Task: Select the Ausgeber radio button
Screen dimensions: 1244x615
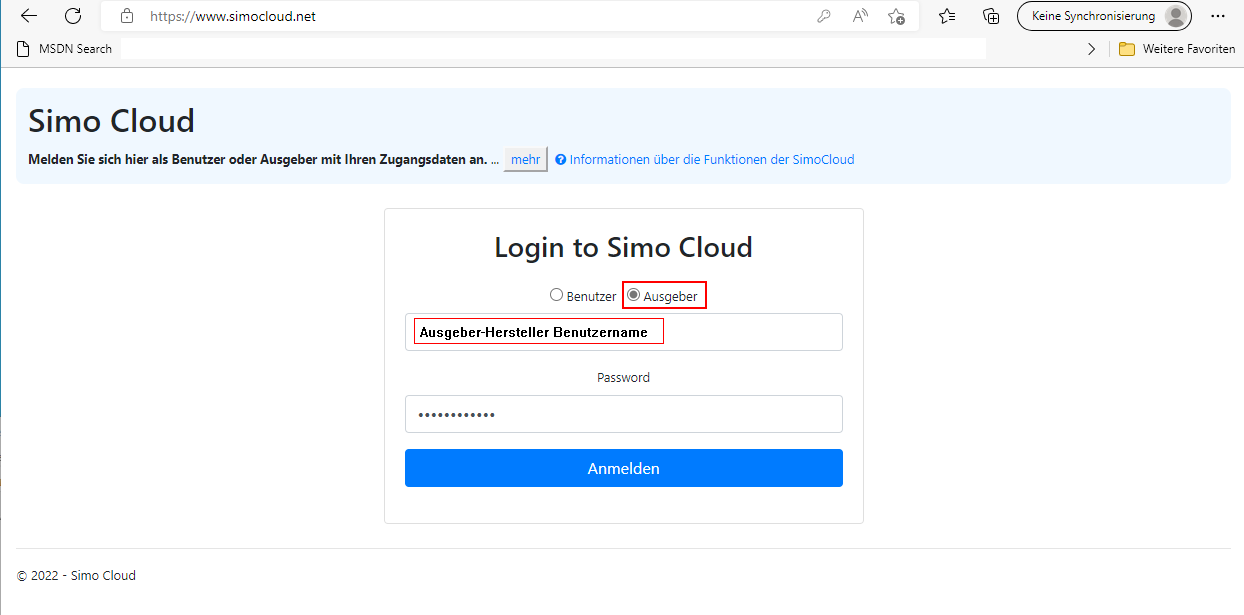Action: (x=634, y=295)
